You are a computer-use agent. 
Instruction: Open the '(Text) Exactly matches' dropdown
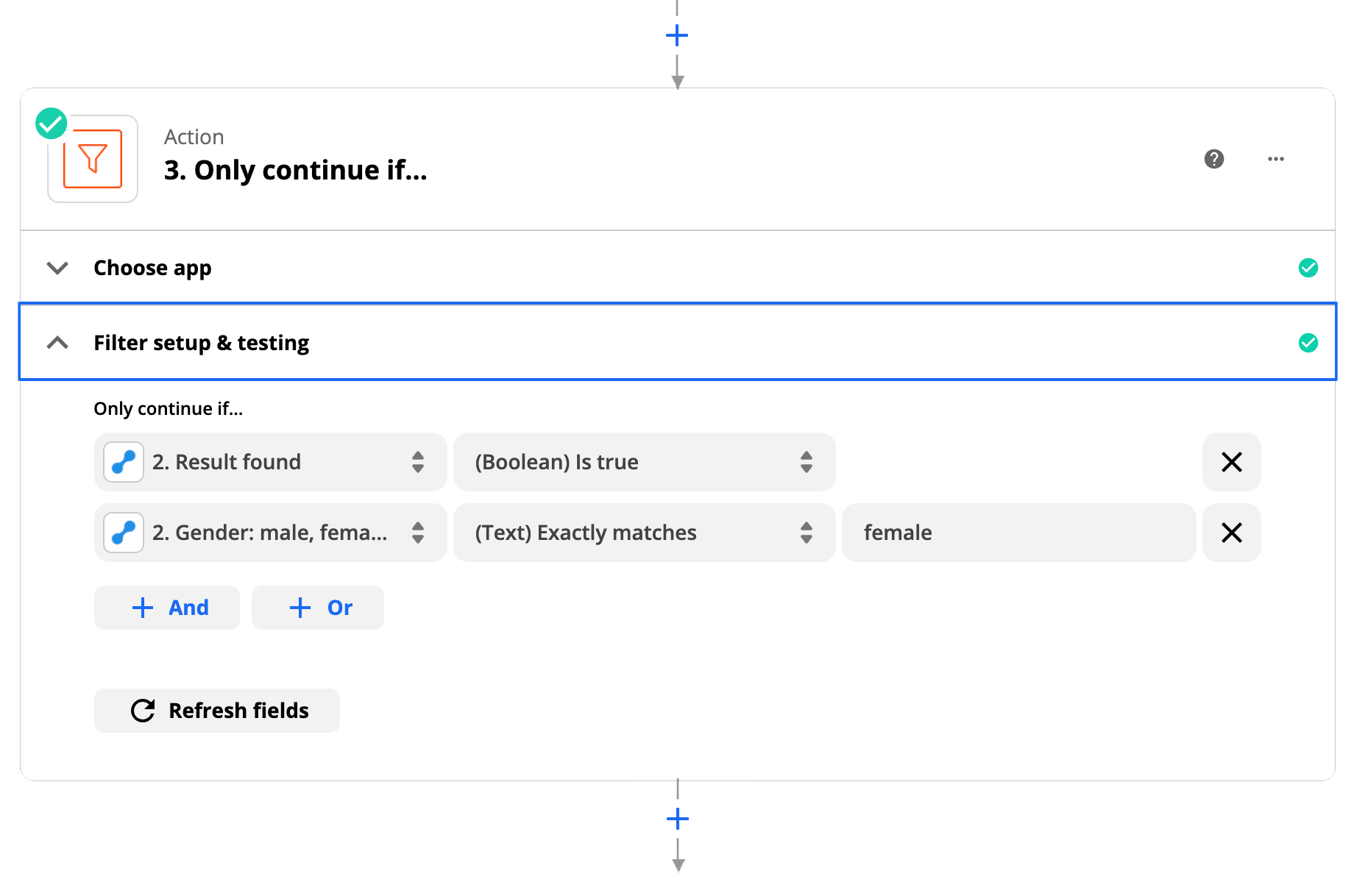[644, 533]
